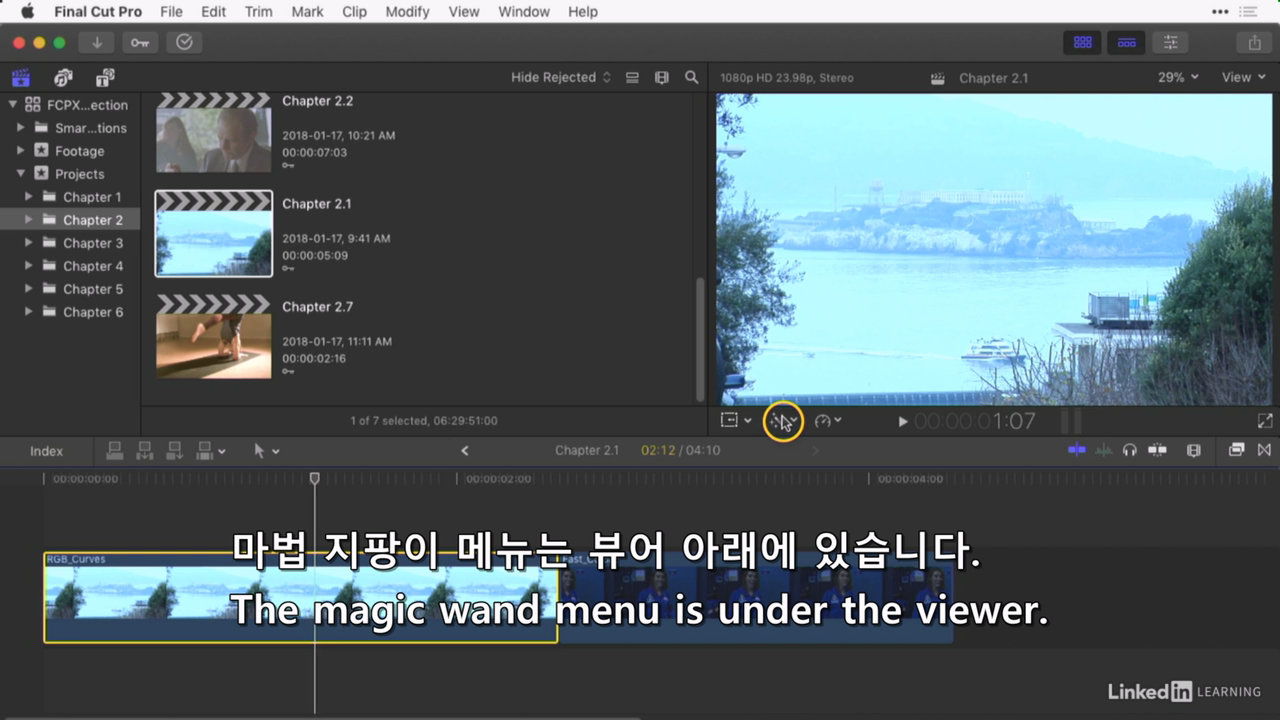This screenshot has height=720, width=1280.
Task: Click the timeline playhead marker
Action: (314, 479)
